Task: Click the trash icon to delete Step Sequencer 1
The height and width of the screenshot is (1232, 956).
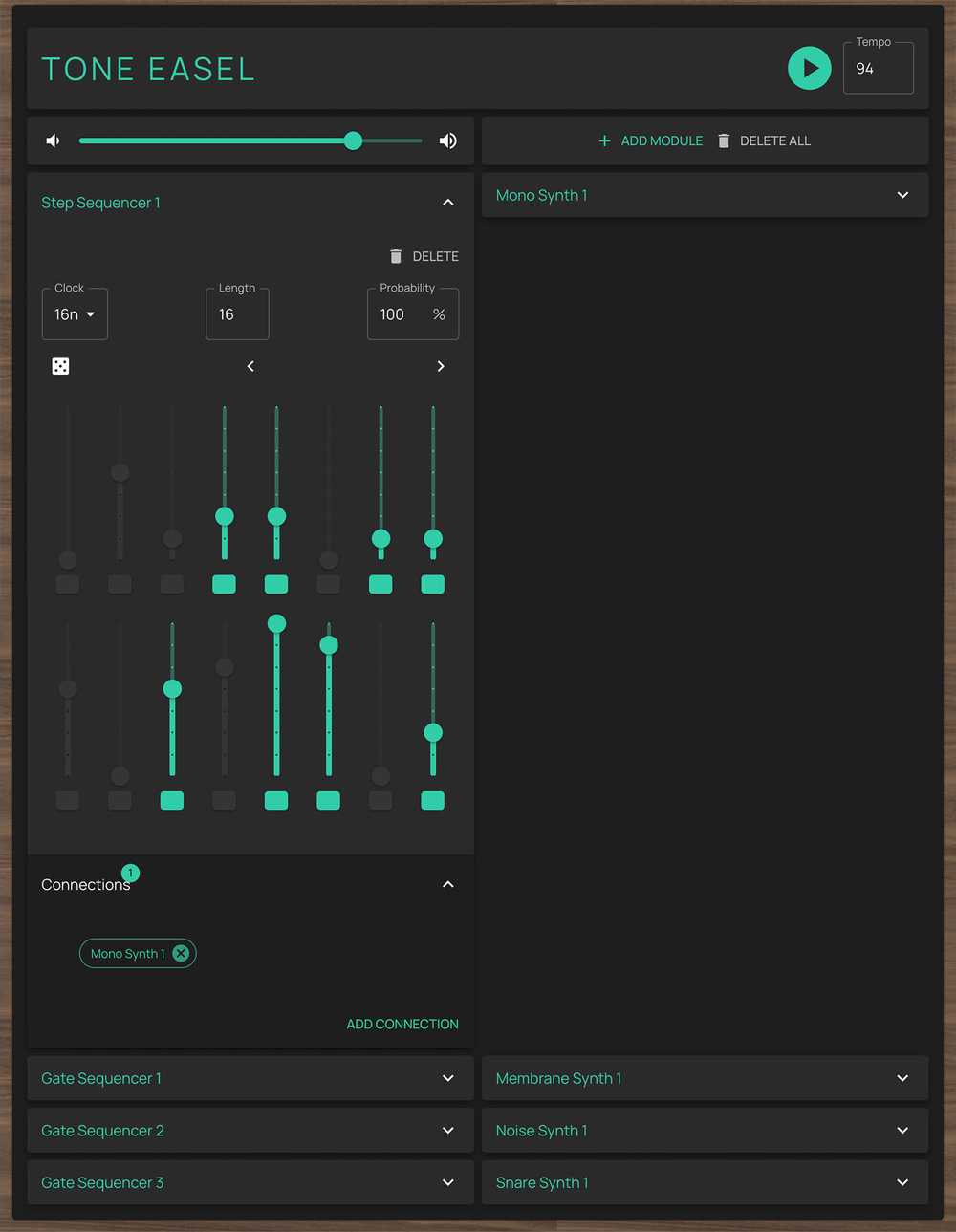Action: (396, 256)
